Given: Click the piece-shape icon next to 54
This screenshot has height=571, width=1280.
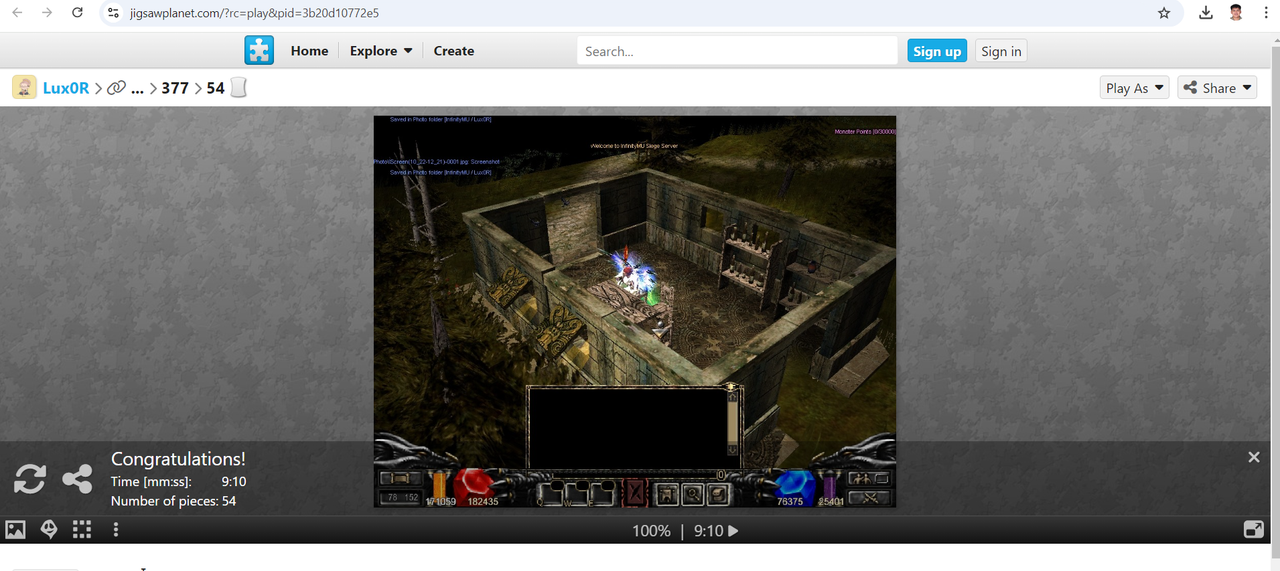Looking at the screenshot, I should [238, 88].
